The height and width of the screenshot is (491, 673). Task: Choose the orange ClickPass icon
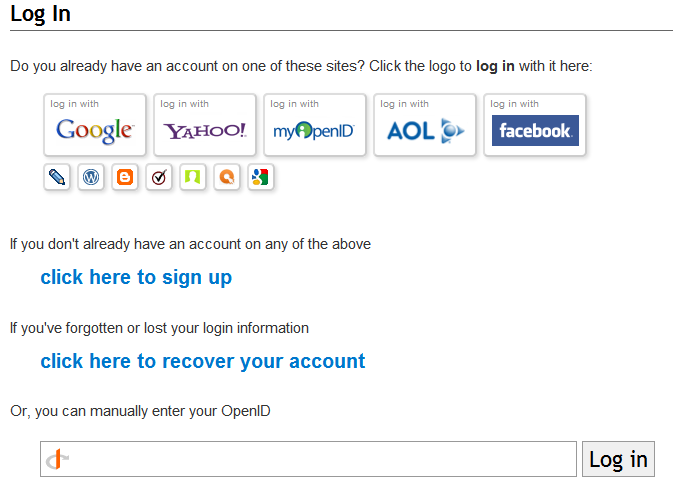coord(227,178)
